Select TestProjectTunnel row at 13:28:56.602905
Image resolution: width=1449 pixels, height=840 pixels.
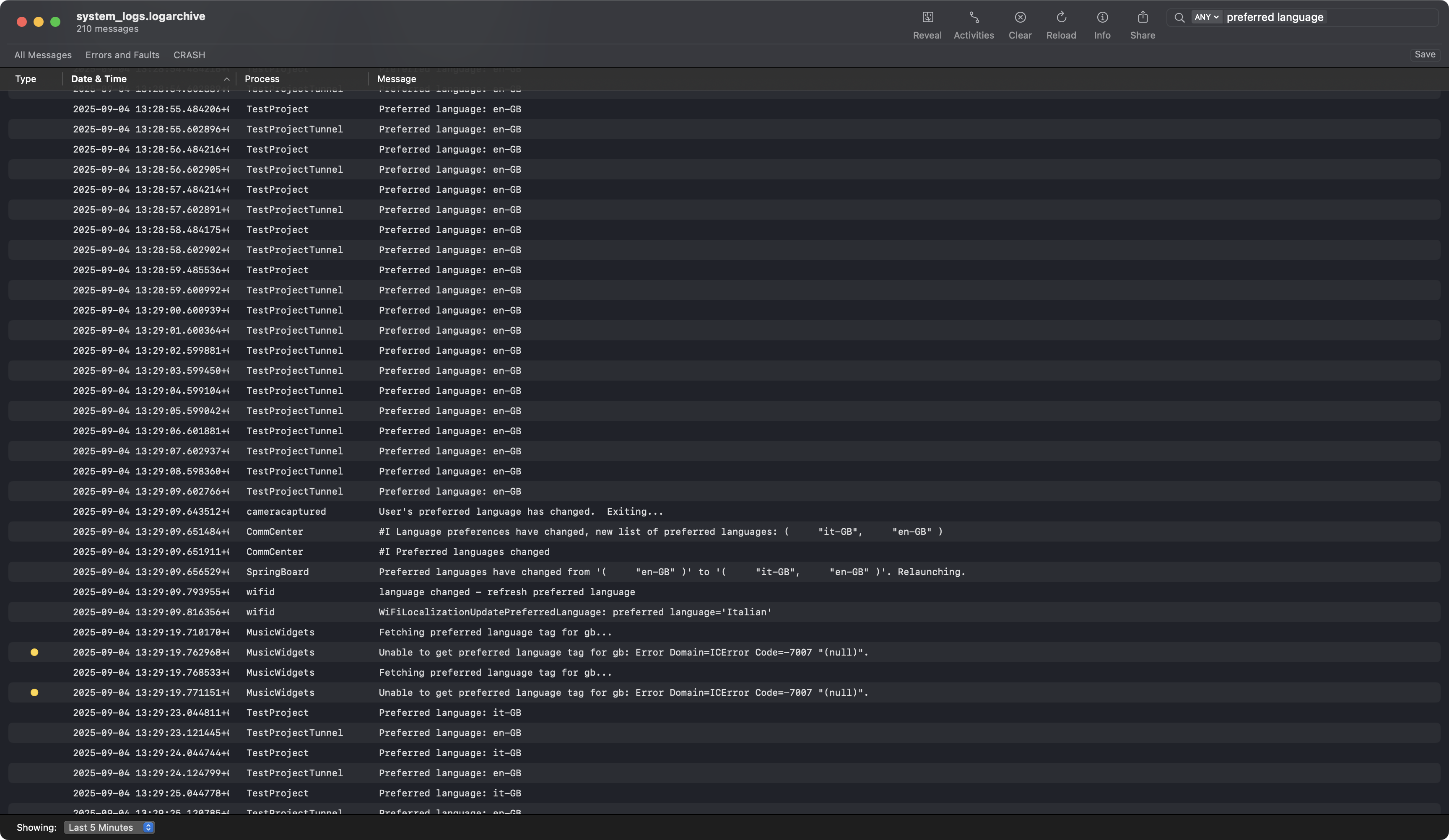pyautogui.click(x=724, y=169)
